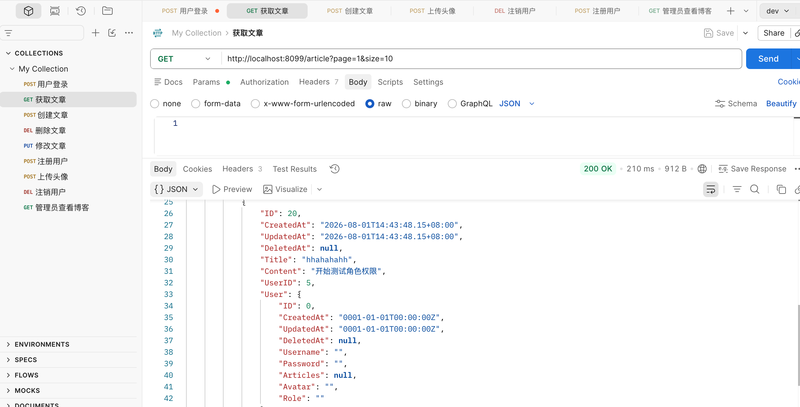
Task: Open the response JSON format dropdown
Action: tap(177, 189)
